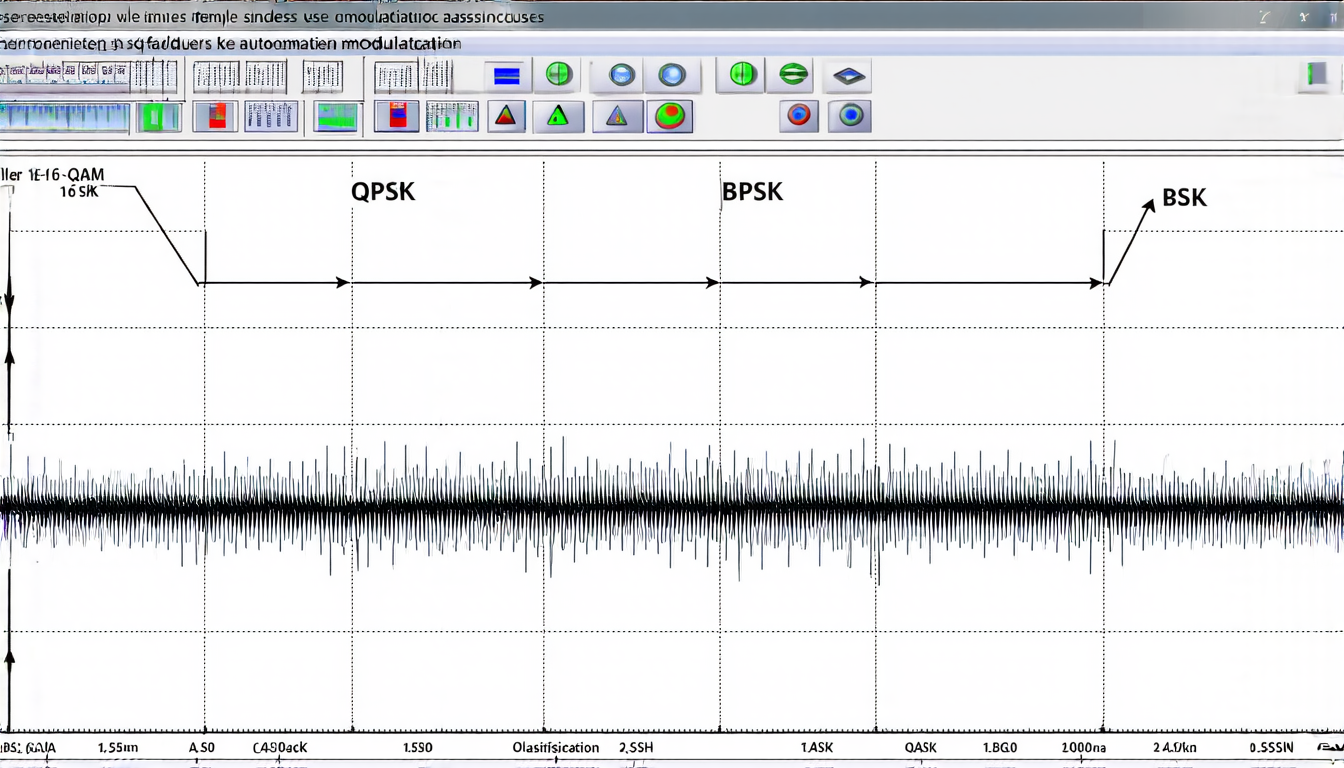Viewport: 1344px width, 768px height.
Task: Click the BSK label near the arrow
Action: click(x=1184, y=198)
